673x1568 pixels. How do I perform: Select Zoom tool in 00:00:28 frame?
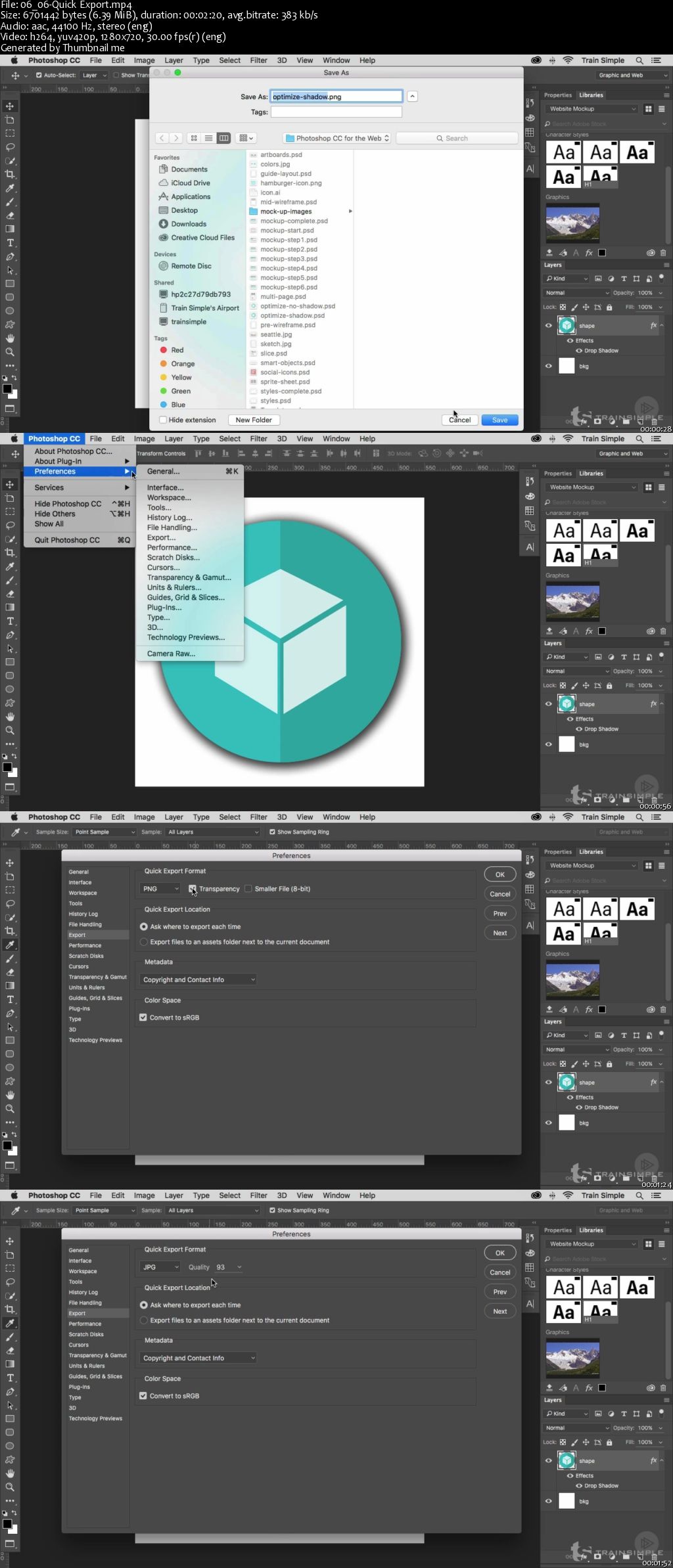pos(10,352)
